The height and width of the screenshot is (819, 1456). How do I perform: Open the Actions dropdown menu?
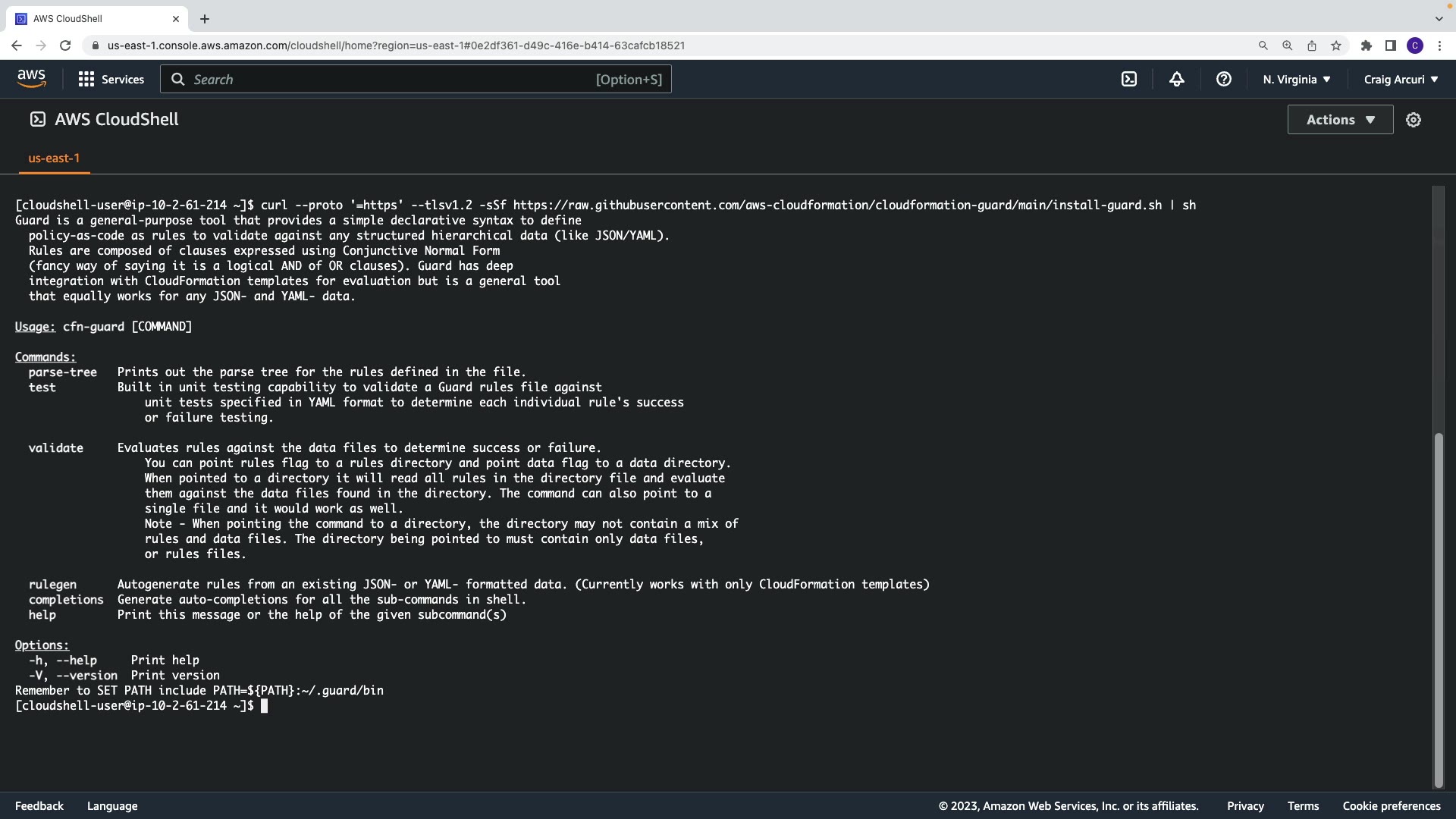(1339, 120)
